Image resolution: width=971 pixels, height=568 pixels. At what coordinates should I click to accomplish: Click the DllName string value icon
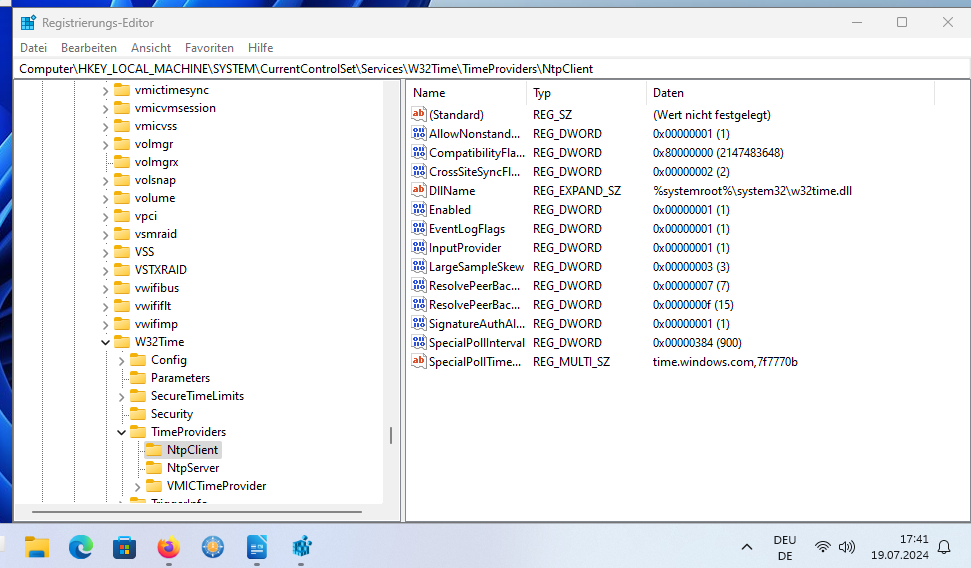click(419, 190)
